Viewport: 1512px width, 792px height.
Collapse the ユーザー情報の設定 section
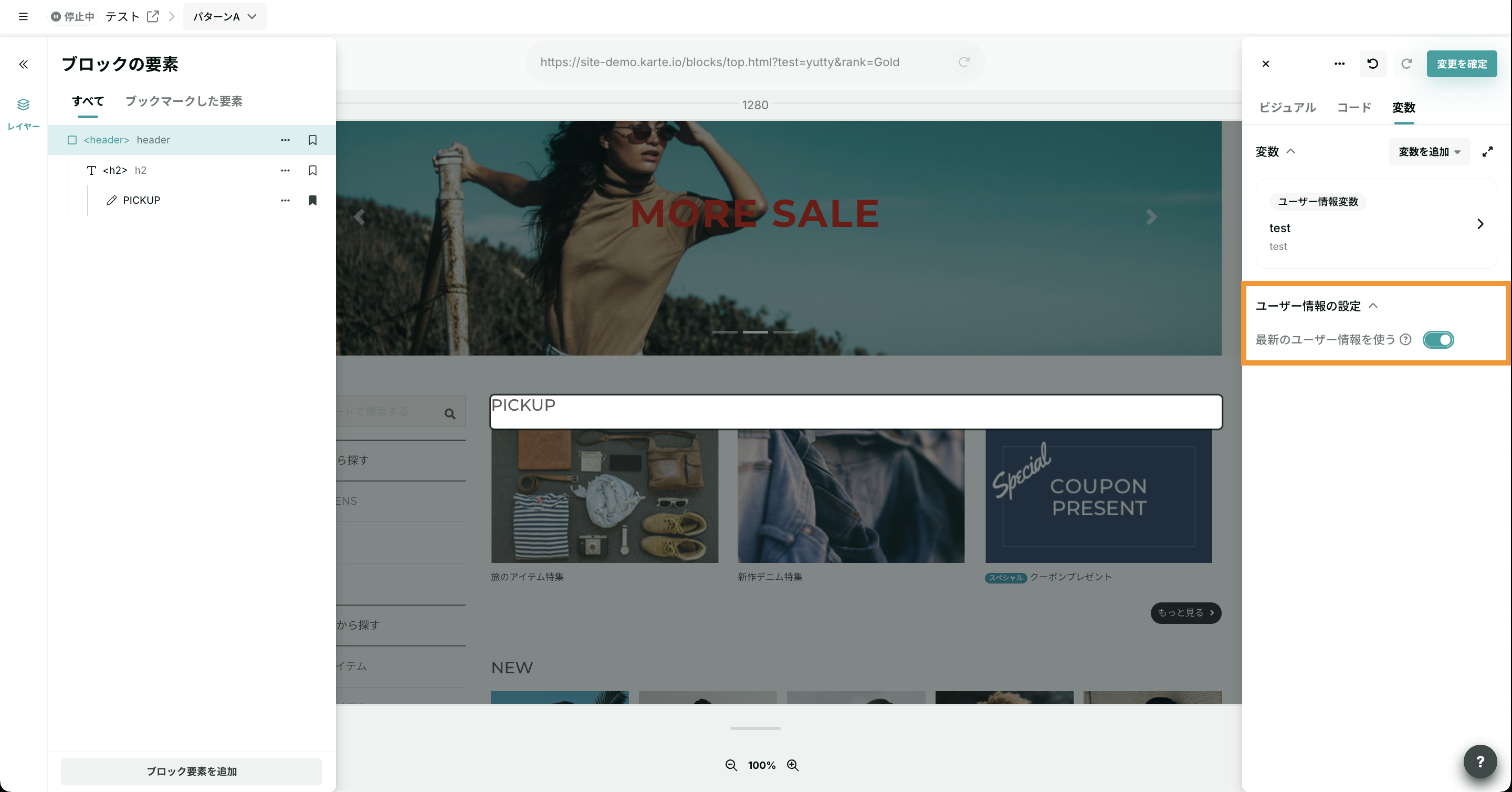1373,306
